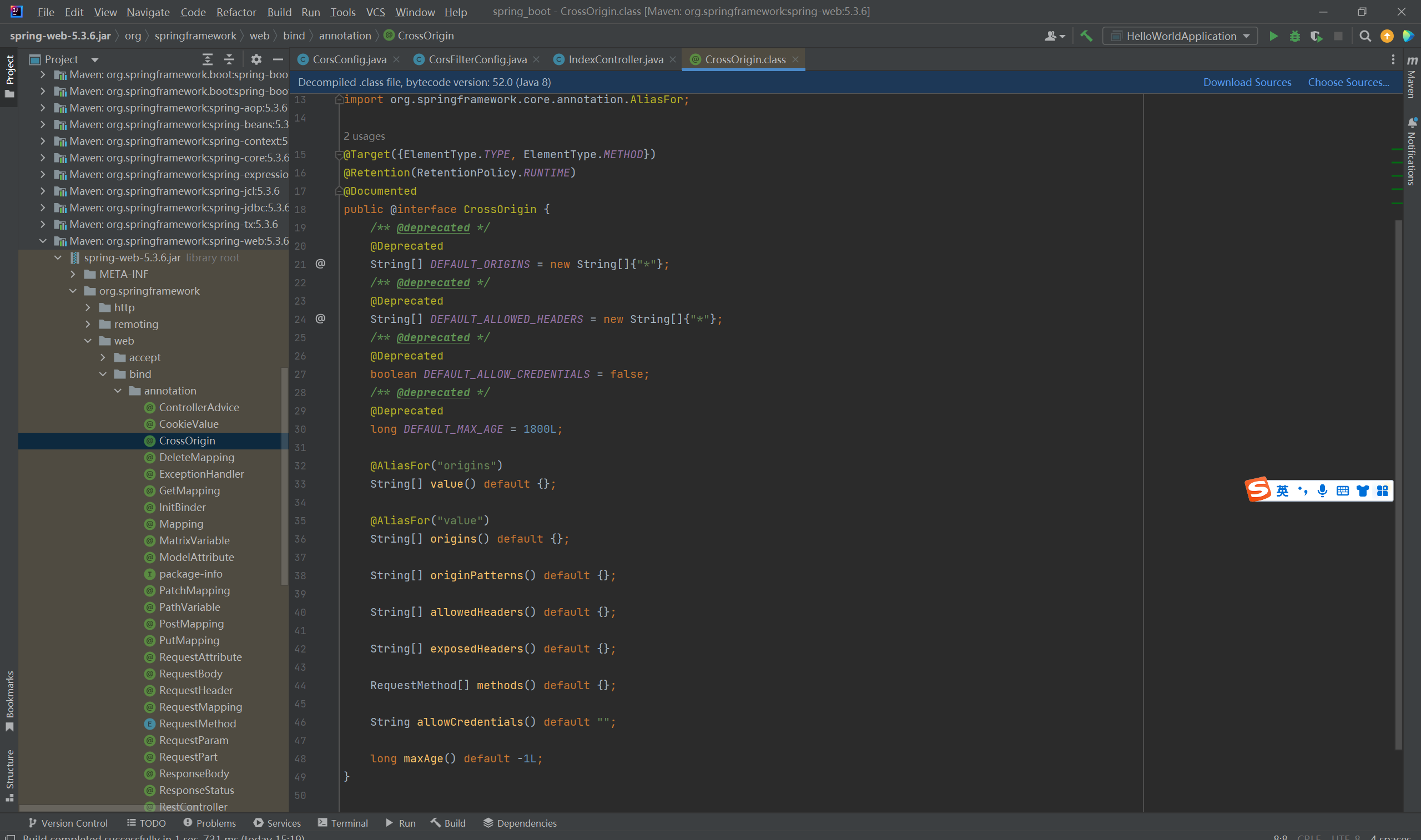Screen dimensions: 1421x840
Task: Click the Build project hammer icon
Action: click(1086, 36)
